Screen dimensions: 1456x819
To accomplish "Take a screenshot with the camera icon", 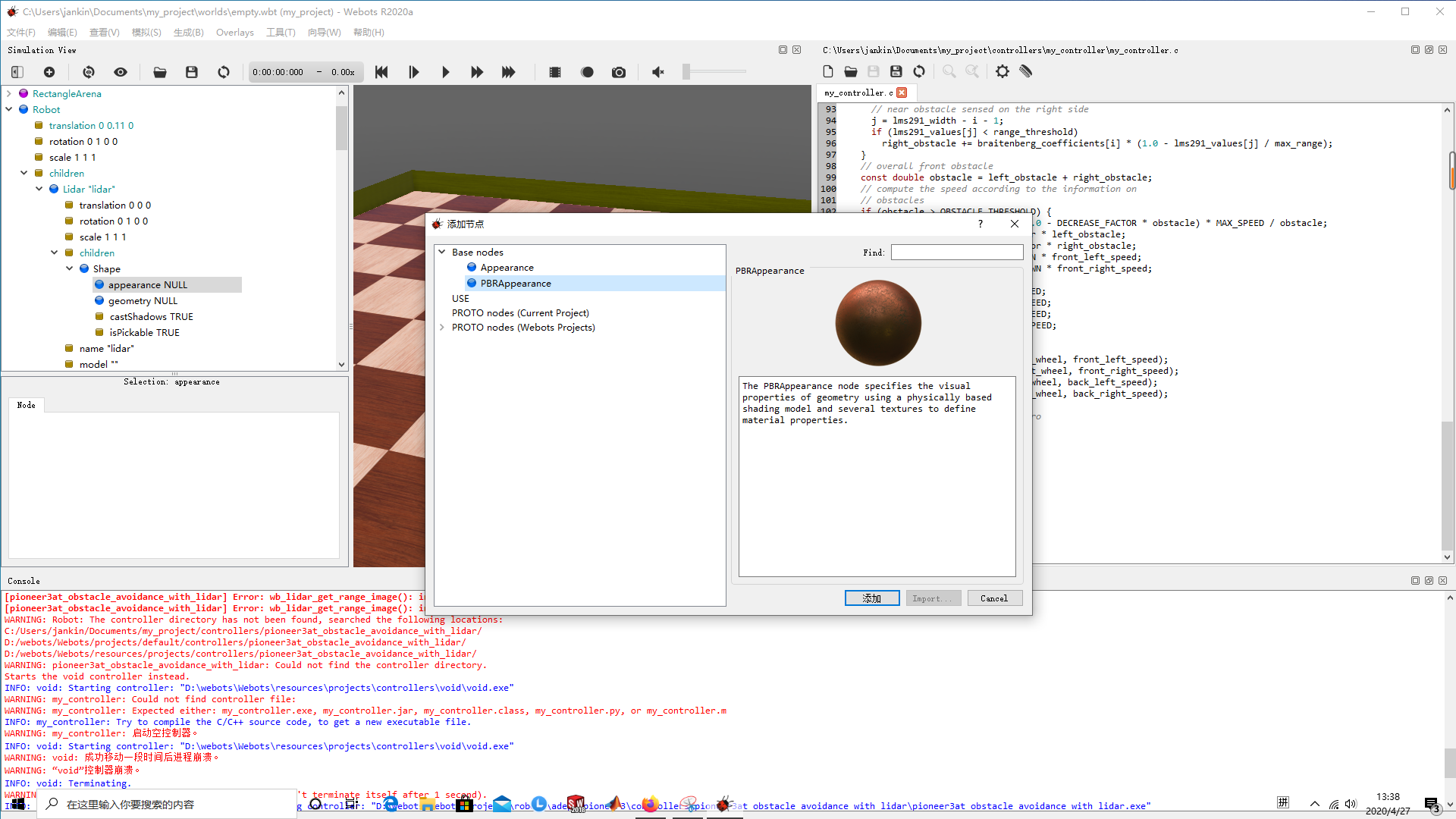I will click(619, 72).
